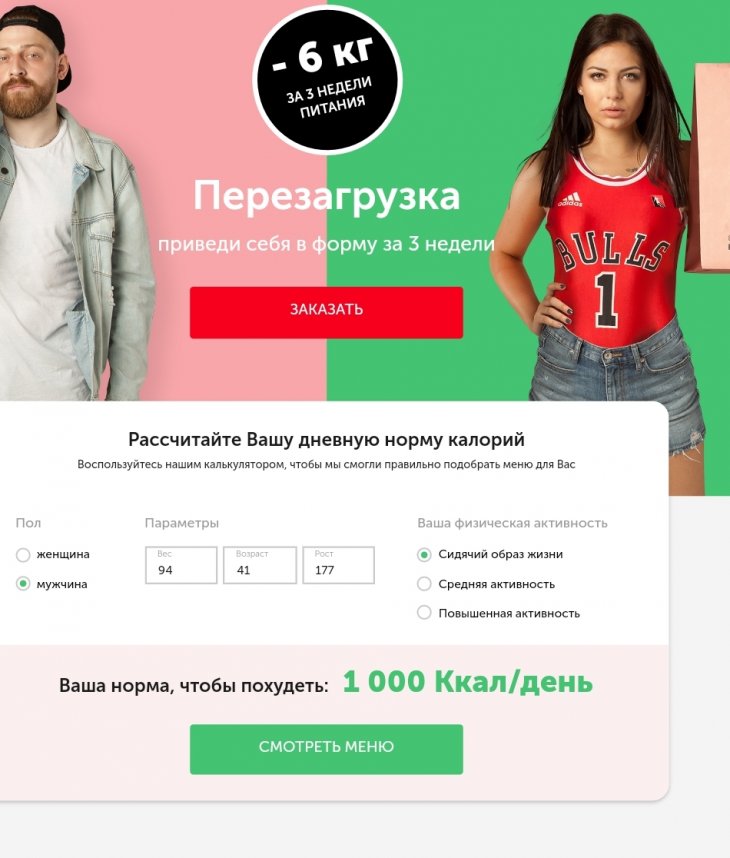Click the Adidas logo on the jersey
This screenshot has width=730, height=858.
pos(570,200)
